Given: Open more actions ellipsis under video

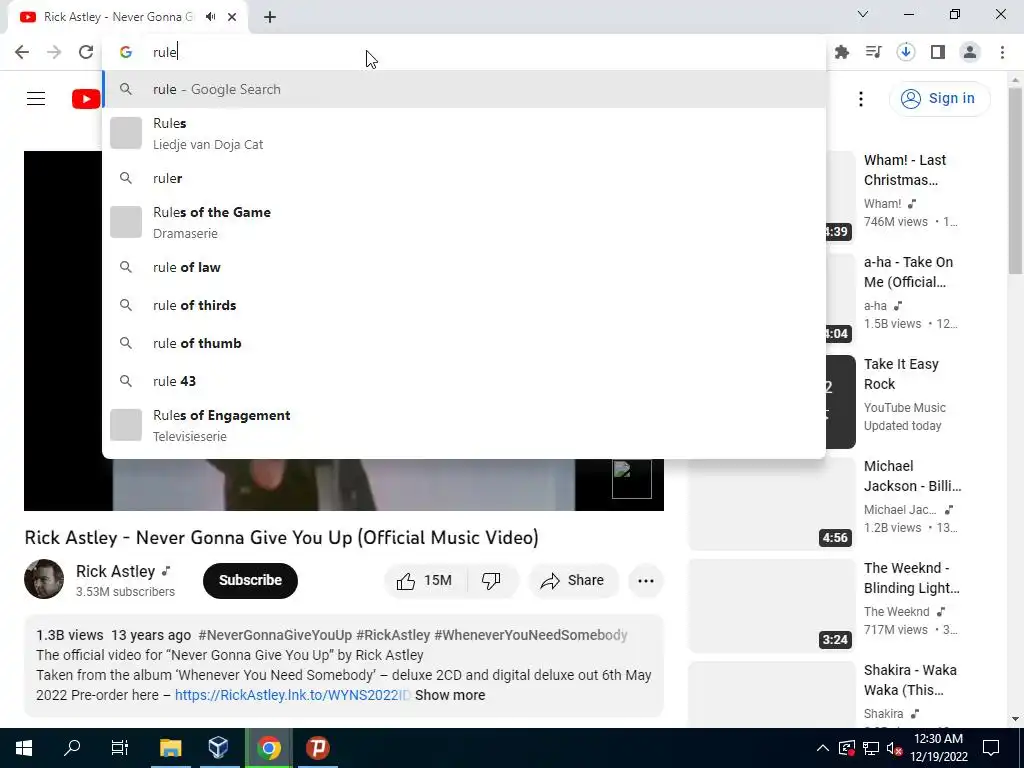Looking at the screenshot, I should [646, 581].
